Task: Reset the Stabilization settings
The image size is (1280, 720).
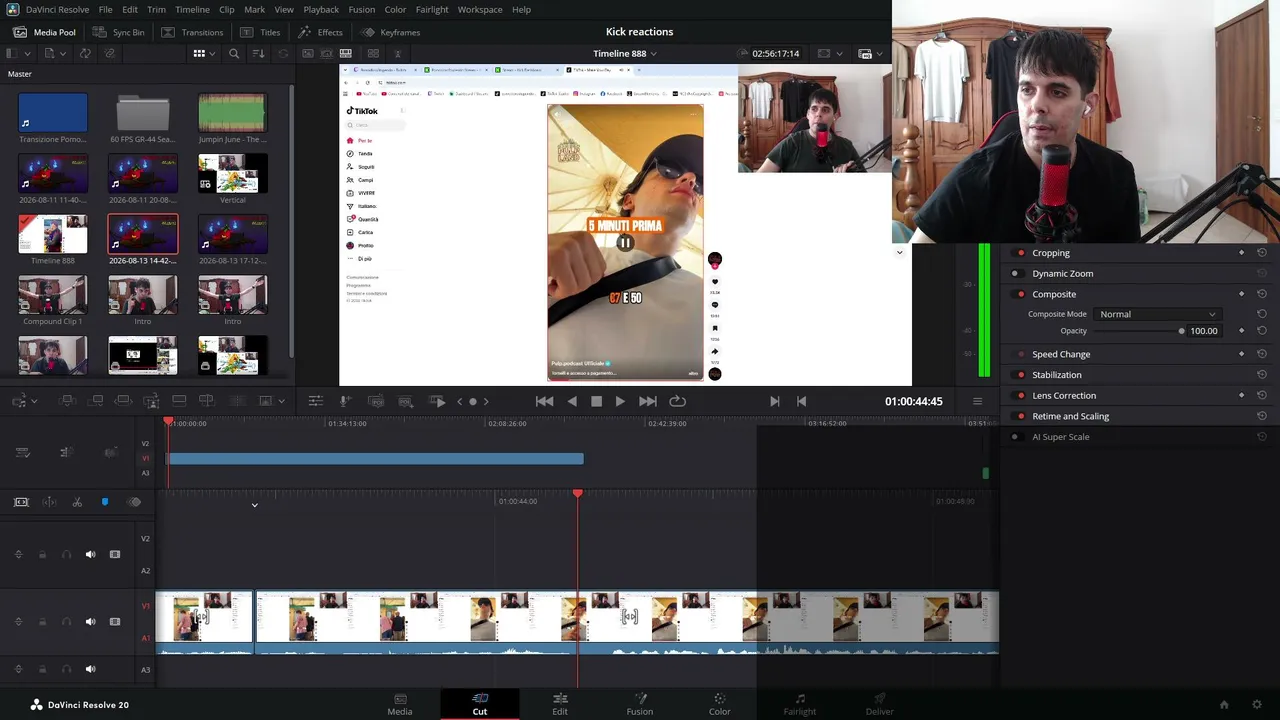Action: click(1261, 375)
